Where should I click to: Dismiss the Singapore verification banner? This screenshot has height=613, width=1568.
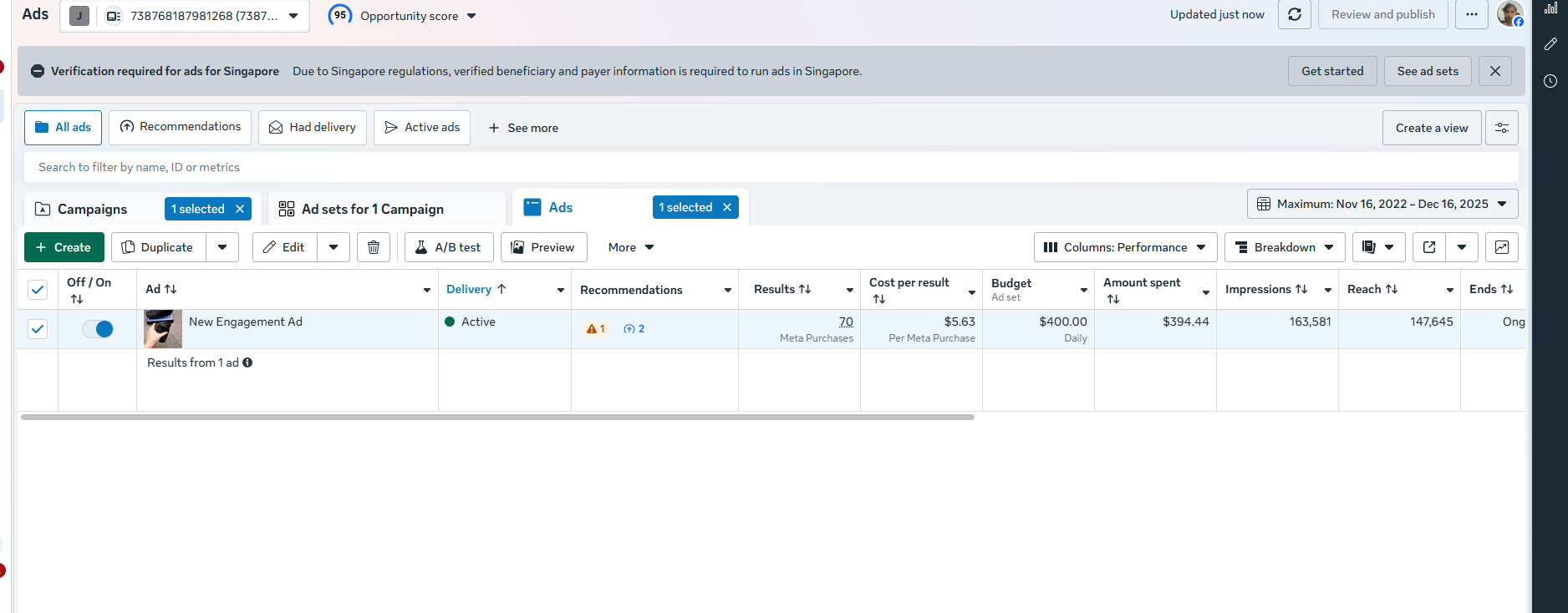[1495, 71]
